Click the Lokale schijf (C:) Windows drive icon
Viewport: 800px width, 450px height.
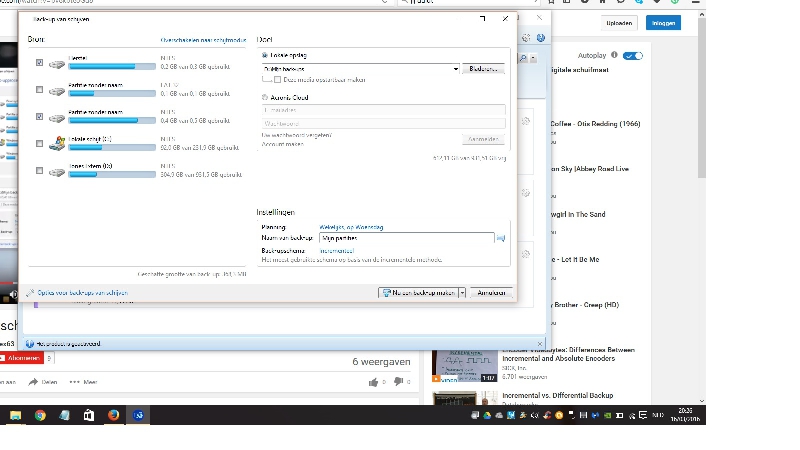tap(57, 144)
